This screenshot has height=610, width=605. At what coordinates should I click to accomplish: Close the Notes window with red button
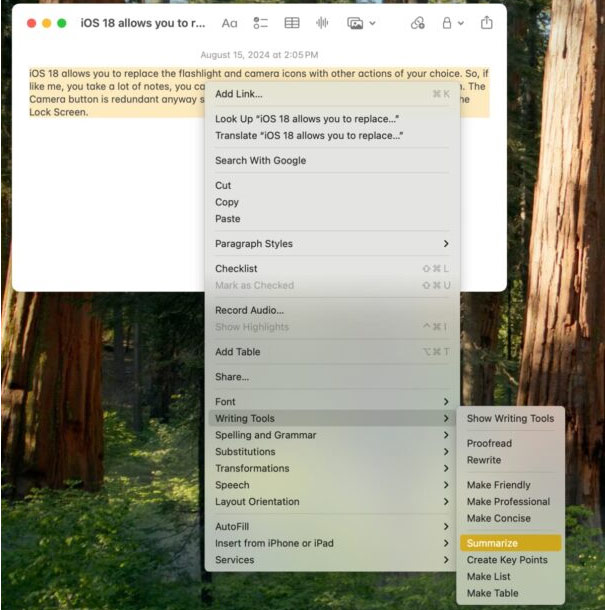click(32, 23)
